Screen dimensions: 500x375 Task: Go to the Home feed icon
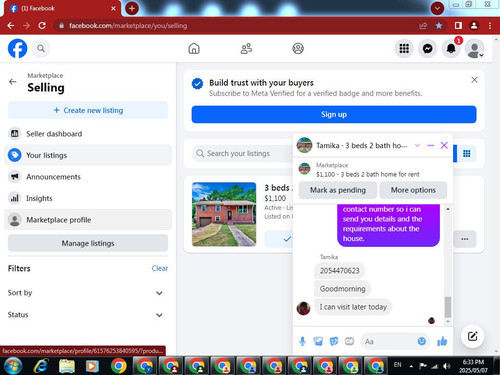coord(194,49)
